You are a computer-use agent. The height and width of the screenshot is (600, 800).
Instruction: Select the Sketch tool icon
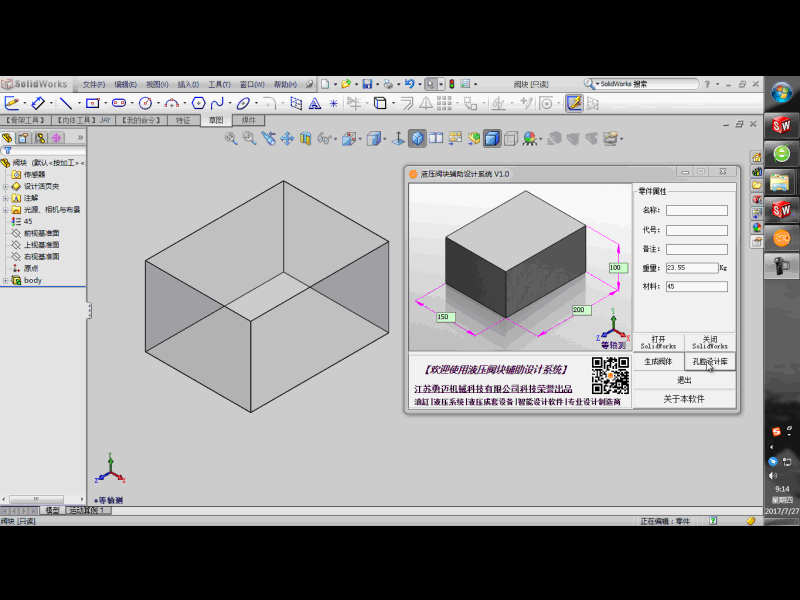click(x=11, y=103)
